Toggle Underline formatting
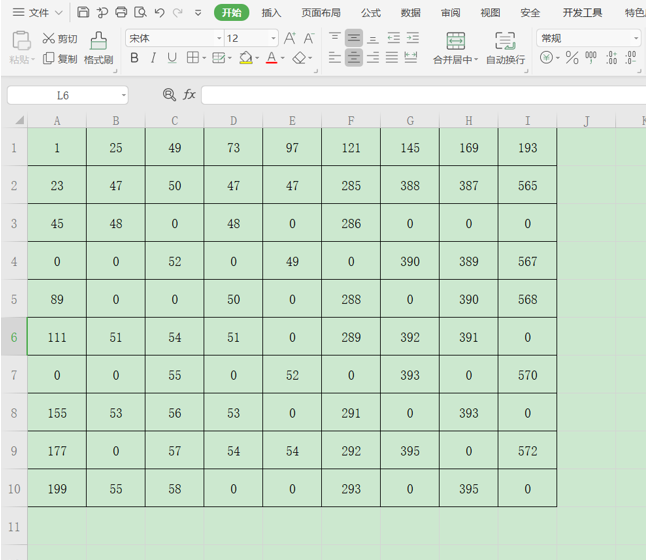646x560 pixels. point(172,58)
